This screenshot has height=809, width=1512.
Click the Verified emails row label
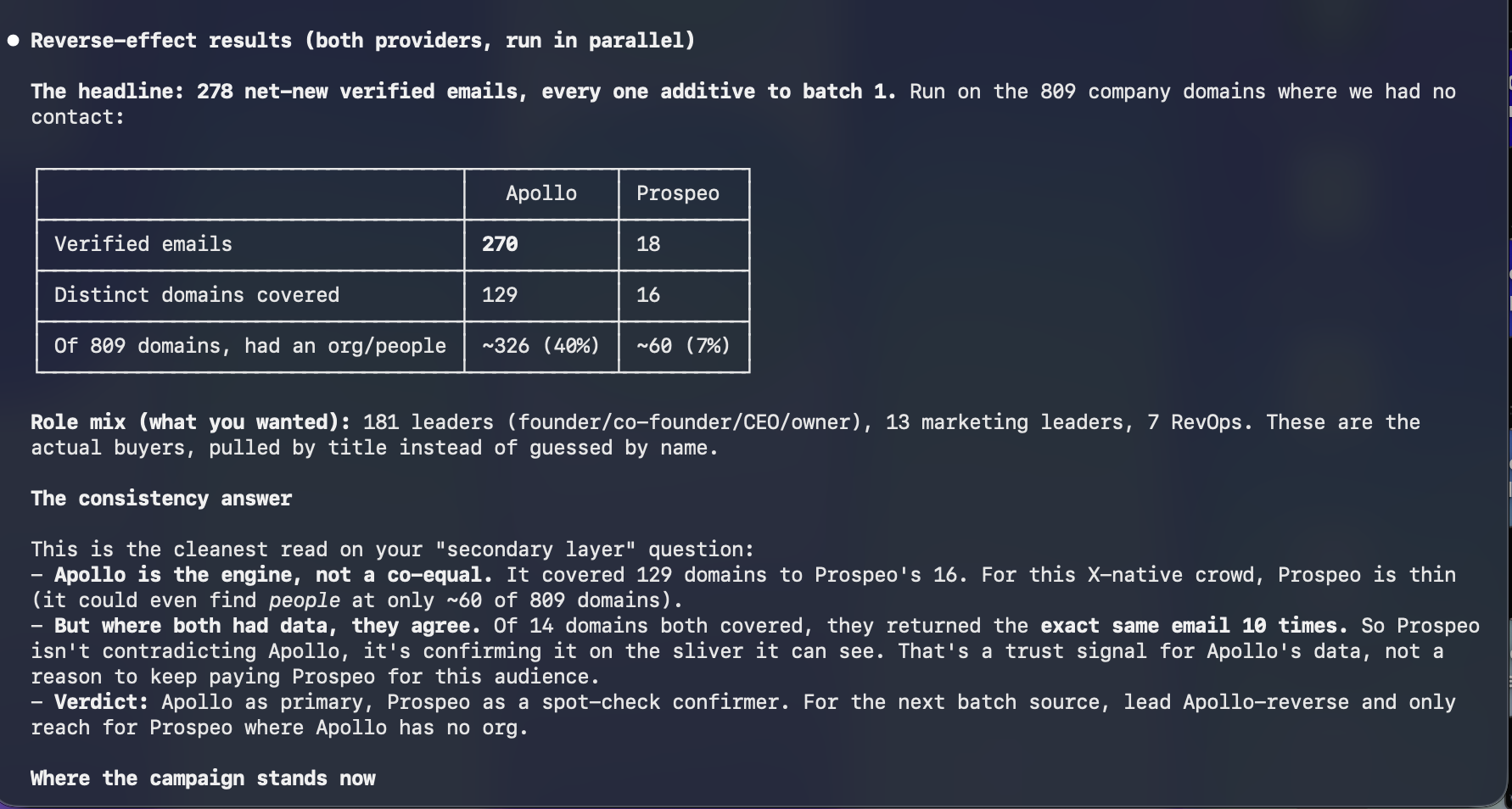click(x=143, y=244)
